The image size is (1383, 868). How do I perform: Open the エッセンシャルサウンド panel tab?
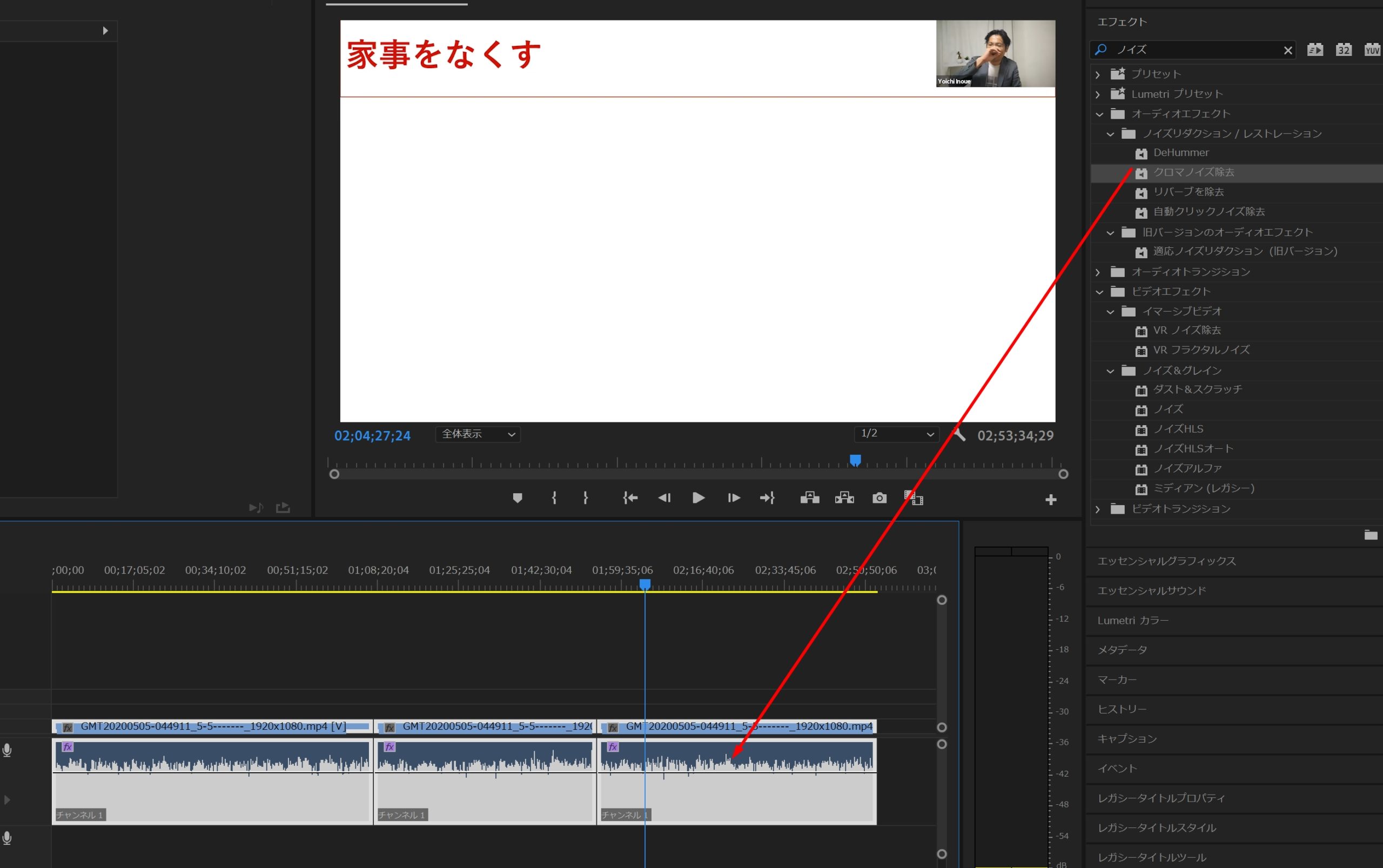(1151, 591)
